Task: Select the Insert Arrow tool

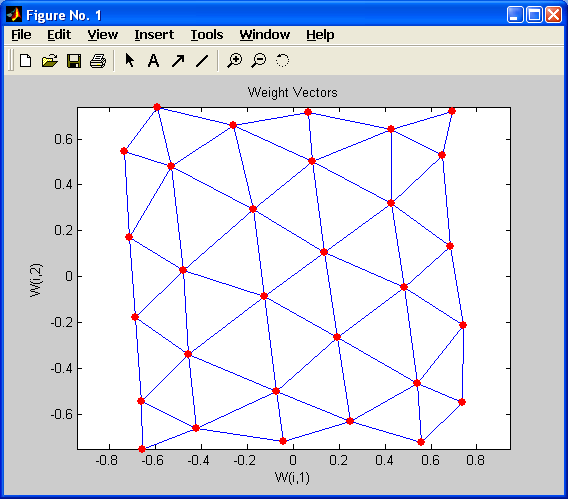Action: pos(178,61)
